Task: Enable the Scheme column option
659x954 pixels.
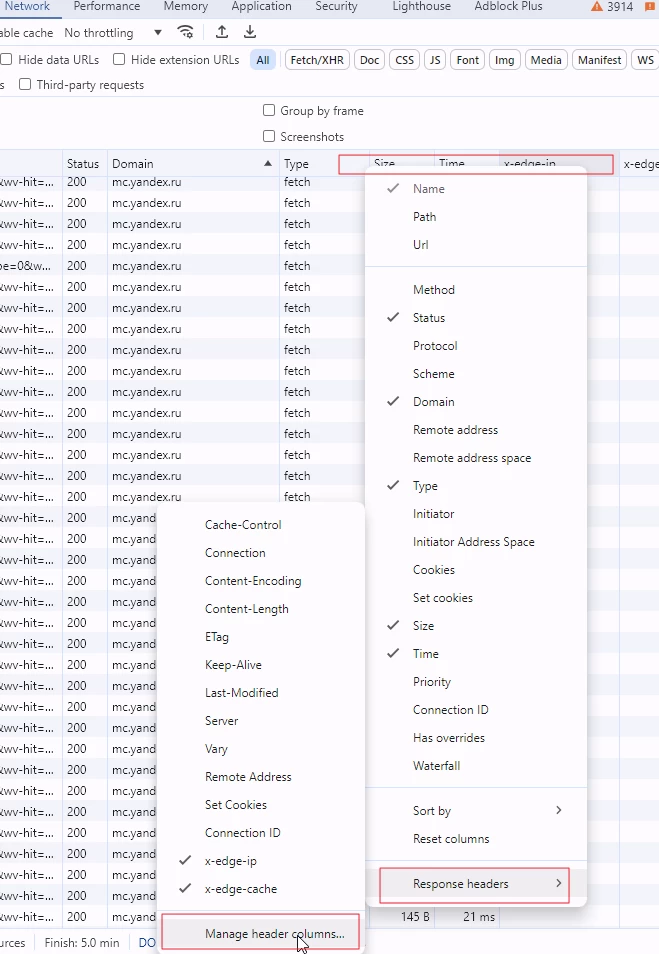Action: coord(476,374)
